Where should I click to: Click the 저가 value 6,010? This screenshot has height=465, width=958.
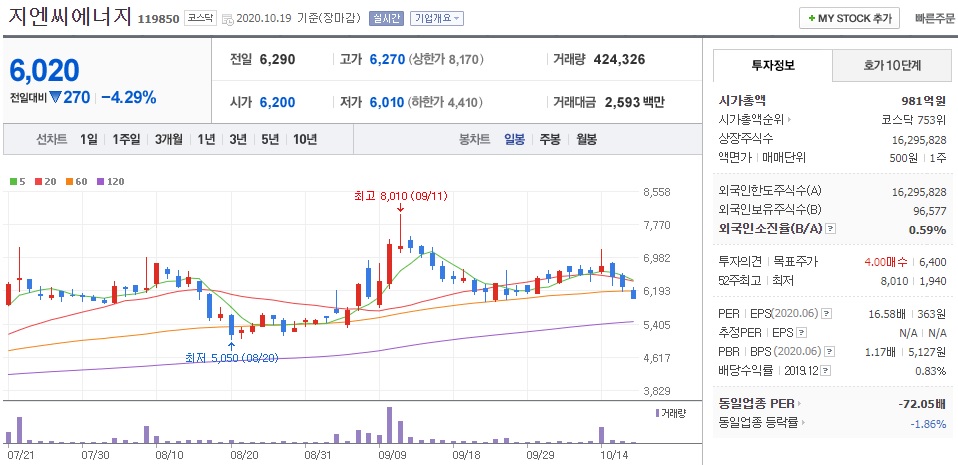[387, 102]
